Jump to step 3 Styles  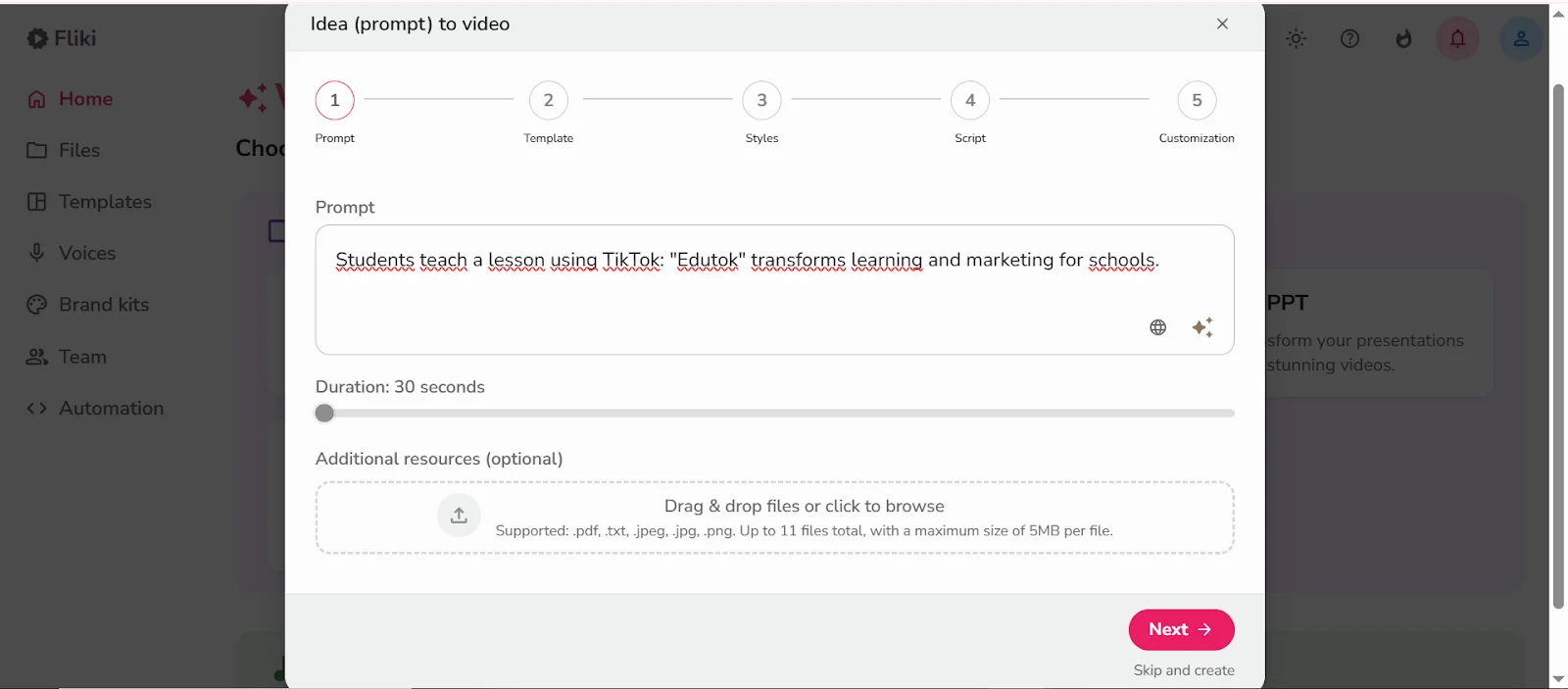[761, 100]
